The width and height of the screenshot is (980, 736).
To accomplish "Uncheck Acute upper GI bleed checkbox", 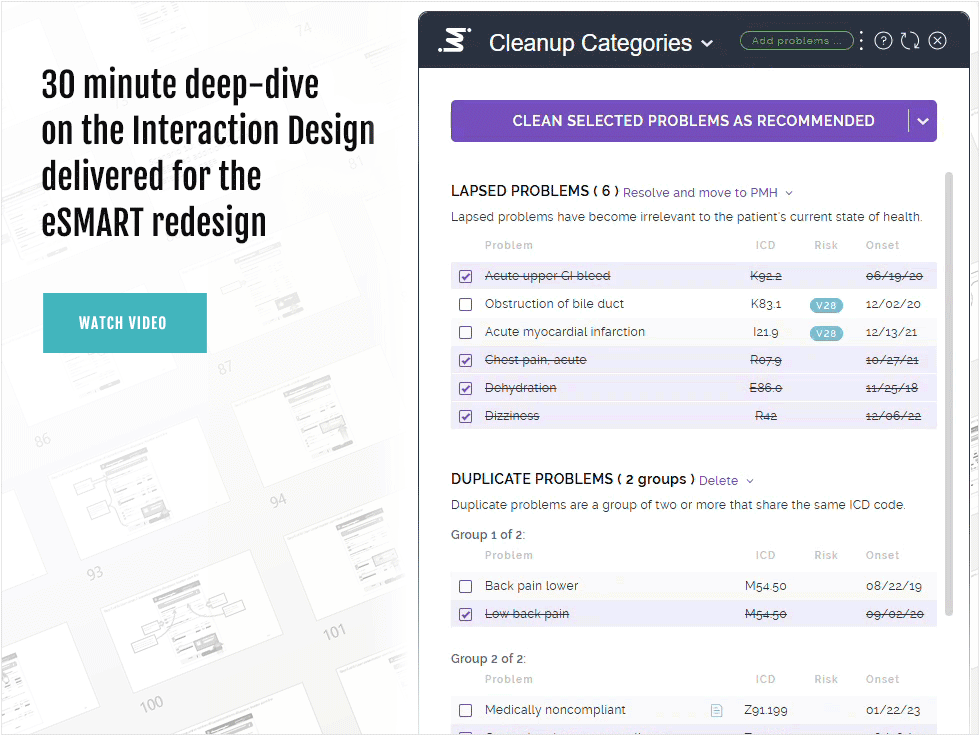I will (466, 276).
